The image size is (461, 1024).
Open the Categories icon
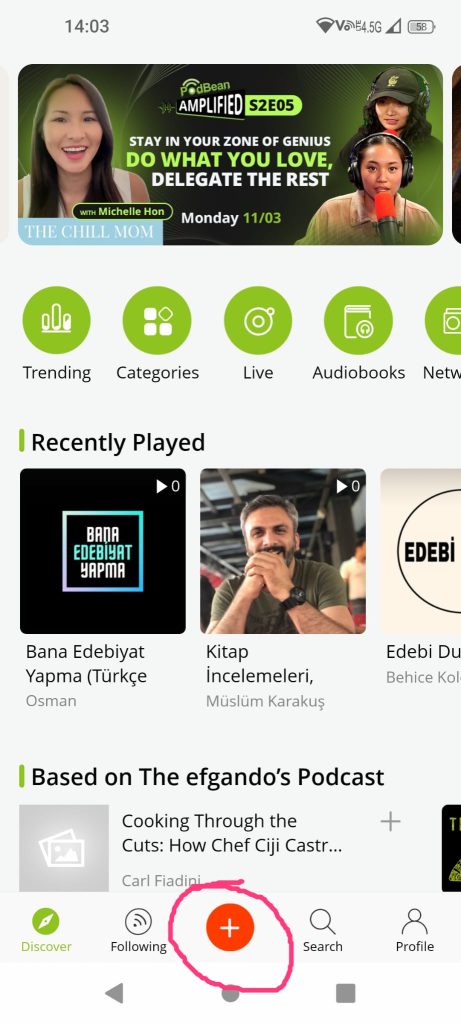(157, 320)
